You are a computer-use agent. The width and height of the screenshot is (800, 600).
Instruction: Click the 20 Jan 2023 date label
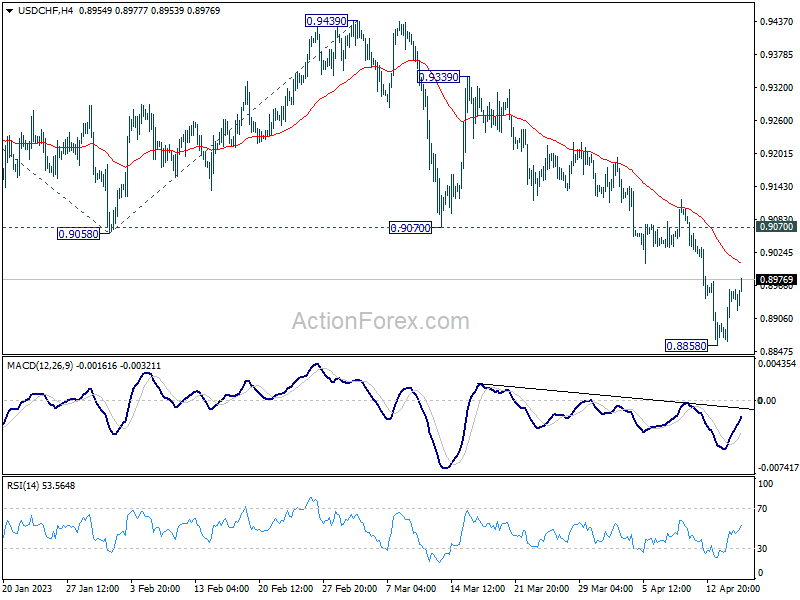28,588
